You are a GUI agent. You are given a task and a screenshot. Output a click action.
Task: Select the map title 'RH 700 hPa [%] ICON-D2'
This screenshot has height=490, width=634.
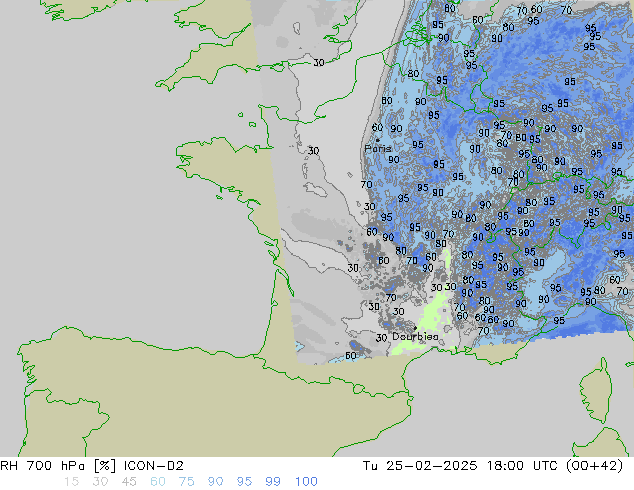pos(92,466)
